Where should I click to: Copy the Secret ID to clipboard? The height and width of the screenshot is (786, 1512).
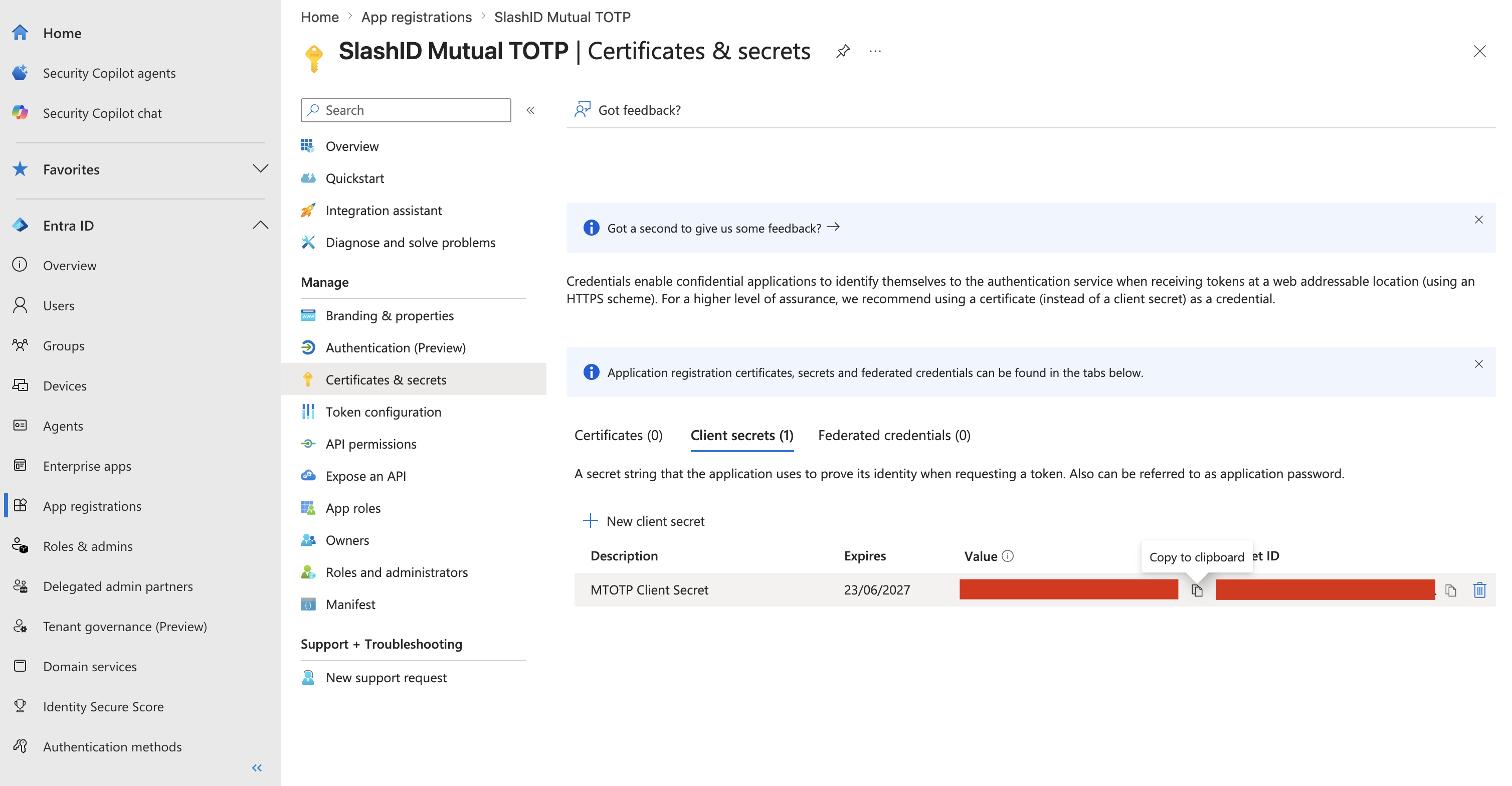pyautogui.click(x=1450, y=590)
